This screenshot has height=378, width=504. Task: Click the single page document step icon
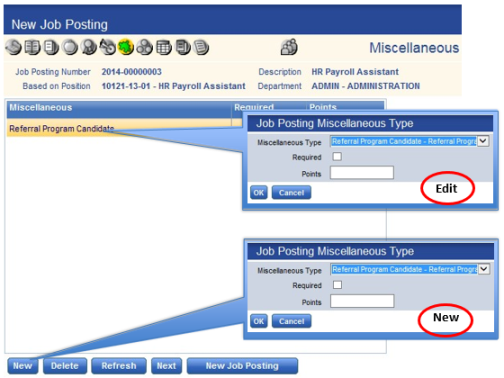(x=51, y=47)
